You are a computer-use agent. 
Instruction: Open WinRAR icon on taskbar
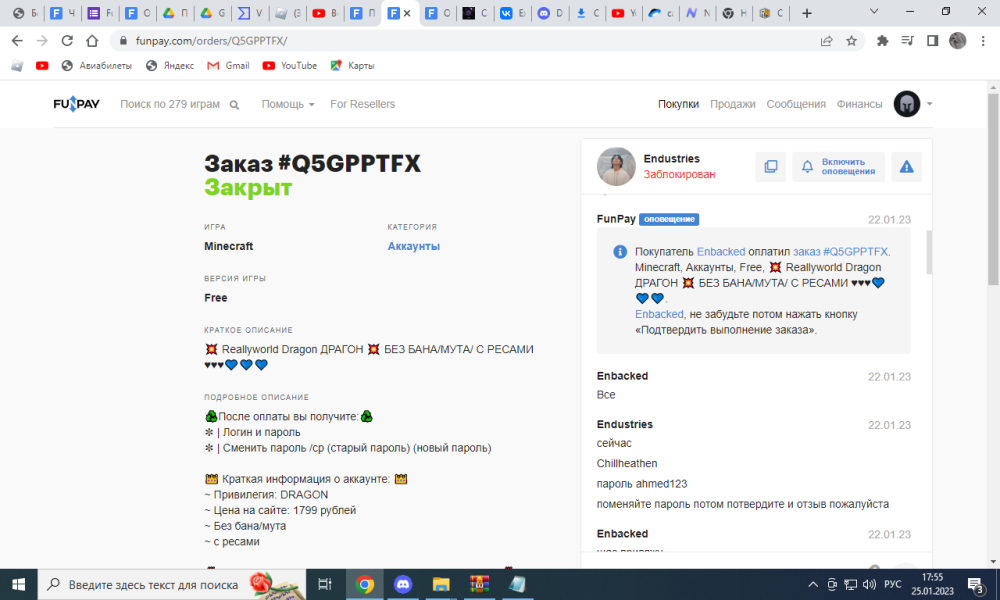479,585
